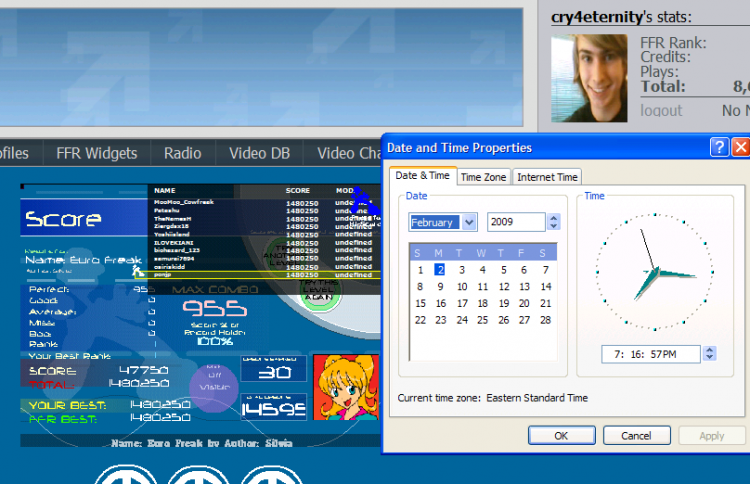Click the blonde anime girl character picture

(345, 386)
